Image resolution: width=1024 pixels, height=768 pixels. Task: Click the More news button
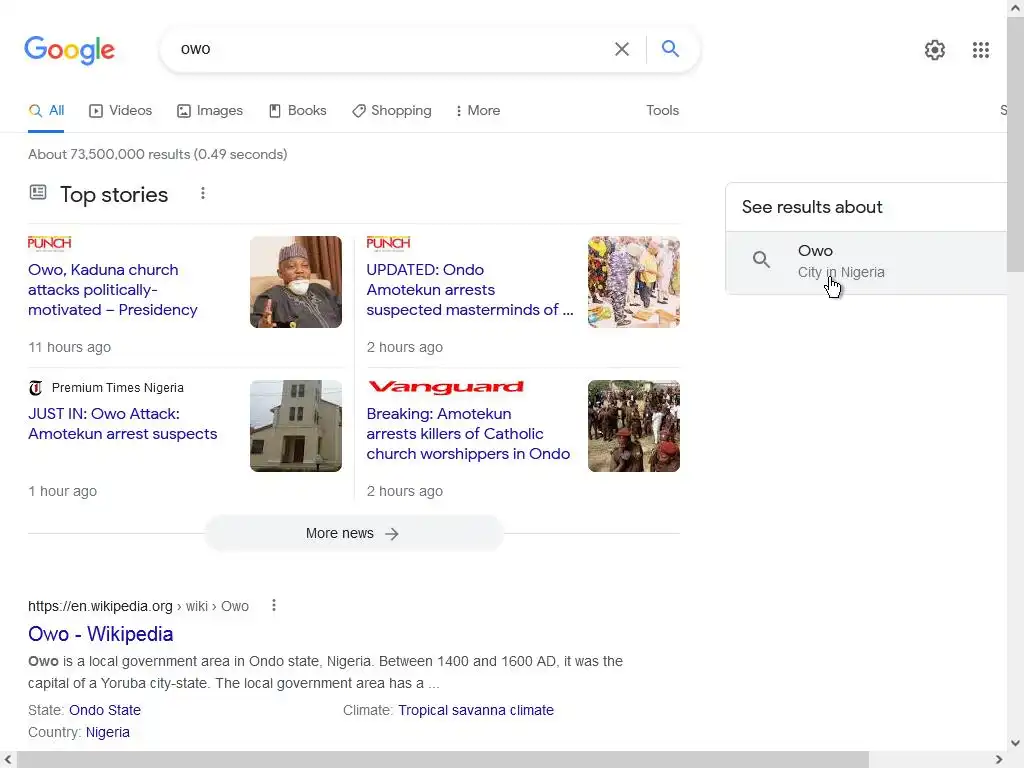tap(354, 534)
